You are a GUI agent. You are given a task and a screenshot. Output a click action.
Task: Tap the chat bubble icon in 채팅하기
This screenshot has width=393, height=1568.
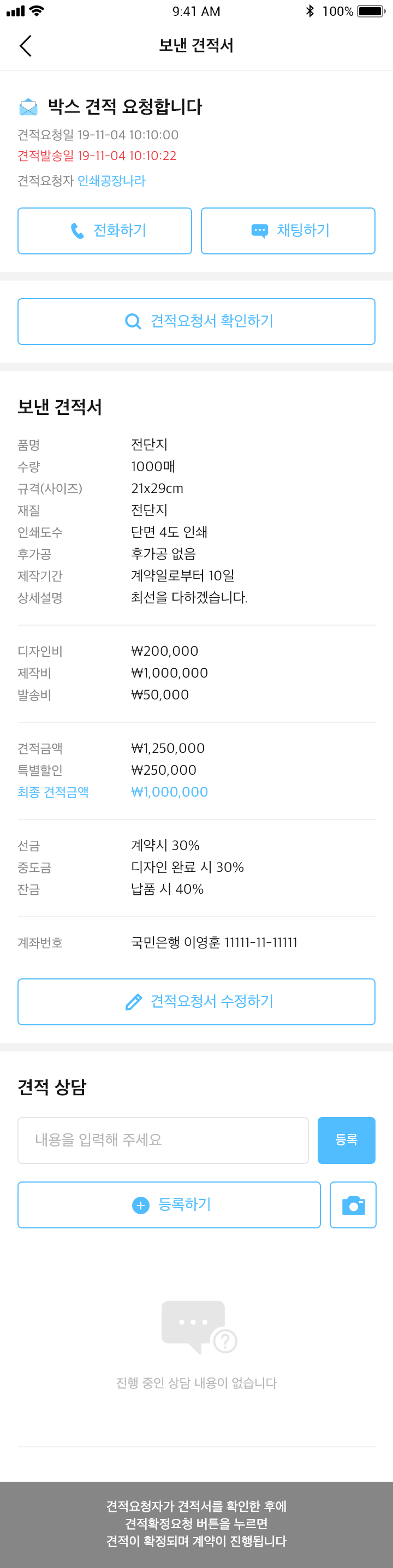(x=260, y=231)
